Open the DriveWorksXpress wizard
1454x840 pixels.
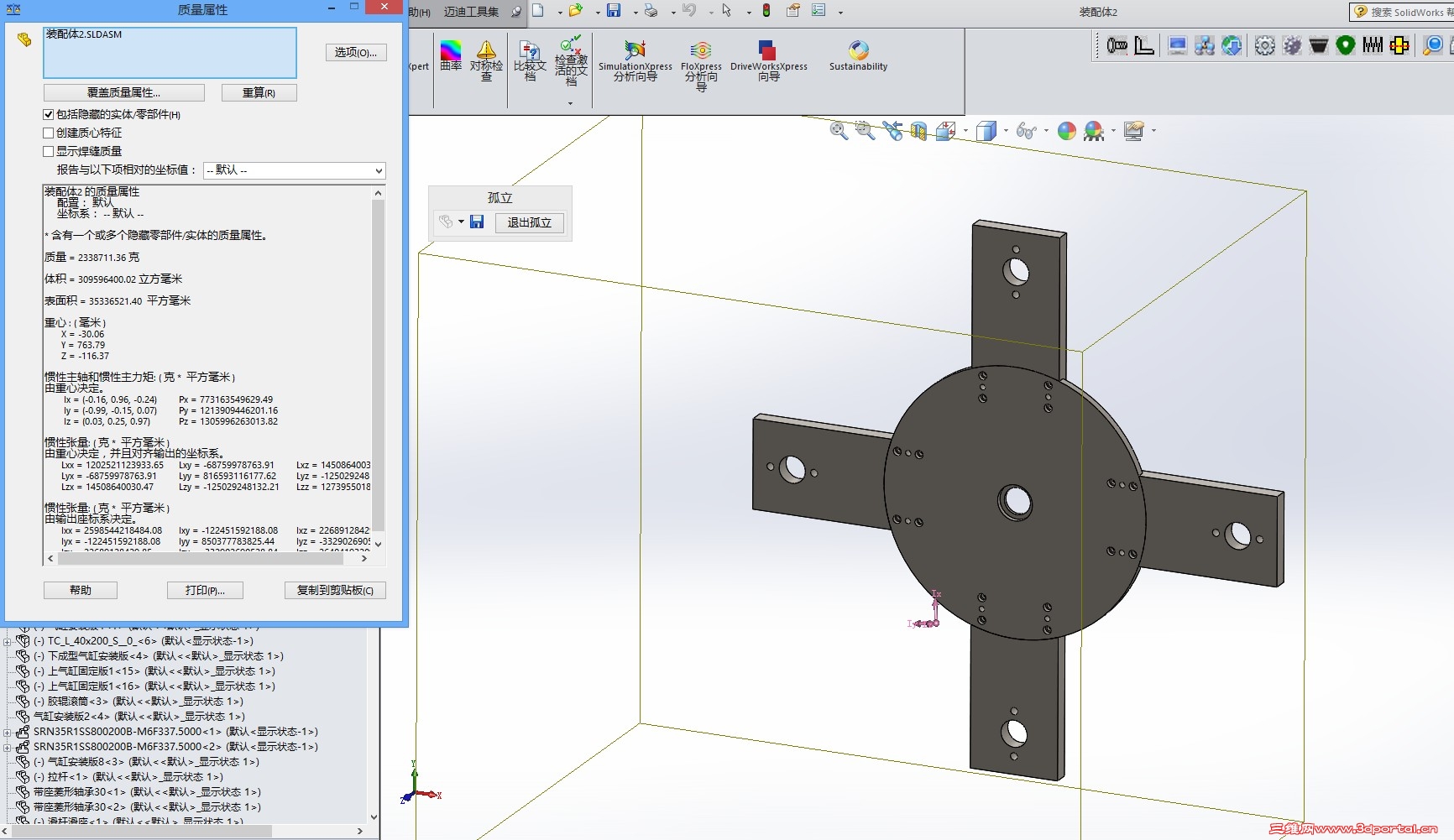769,60
